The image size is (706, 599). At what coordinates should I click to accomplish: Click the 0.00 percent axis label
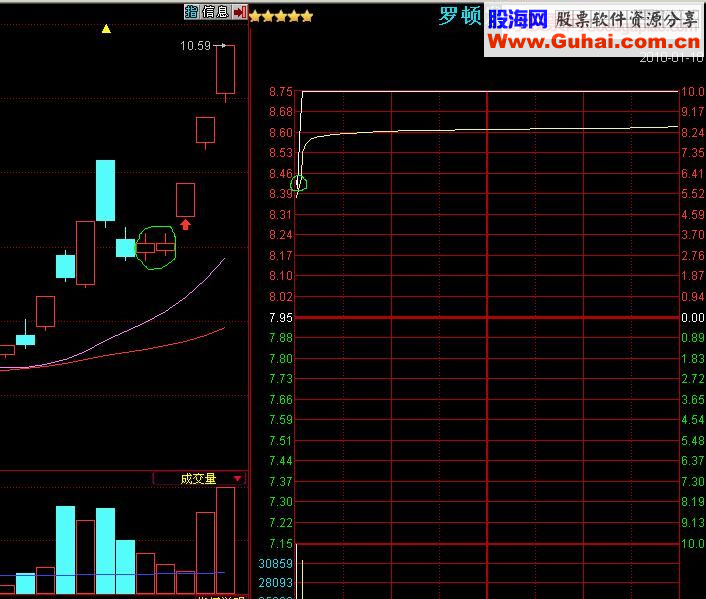(x=693, y=318)
